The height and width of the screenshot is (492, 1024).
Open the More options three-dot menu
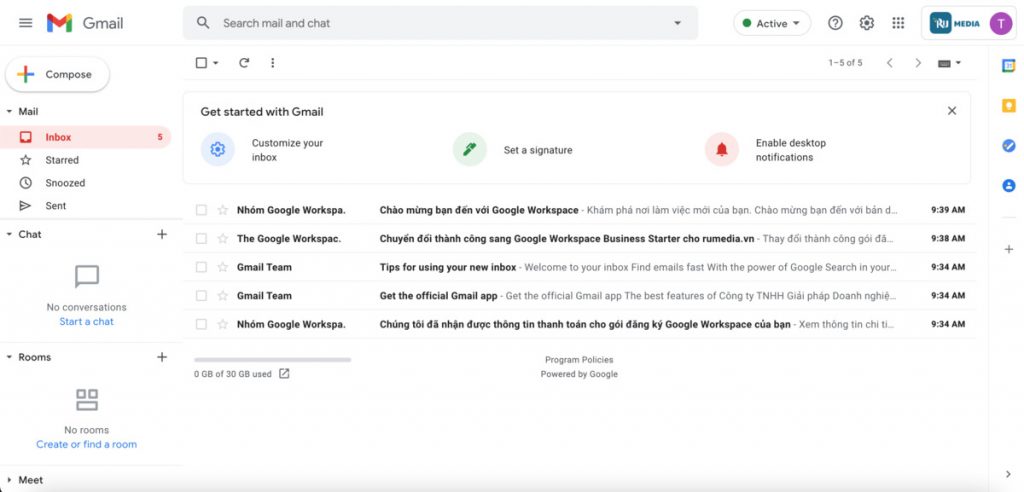(x=272, y=63)
